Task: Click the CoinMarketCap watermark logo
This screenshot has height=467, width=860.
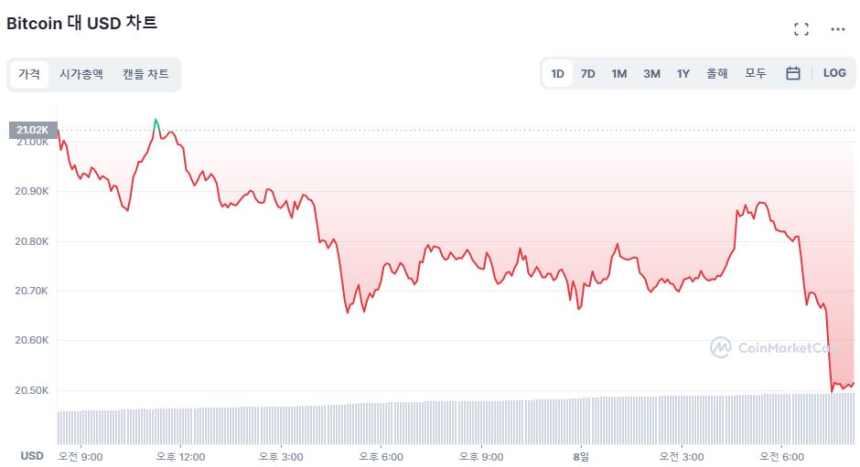Action: [x=771, y=347]
